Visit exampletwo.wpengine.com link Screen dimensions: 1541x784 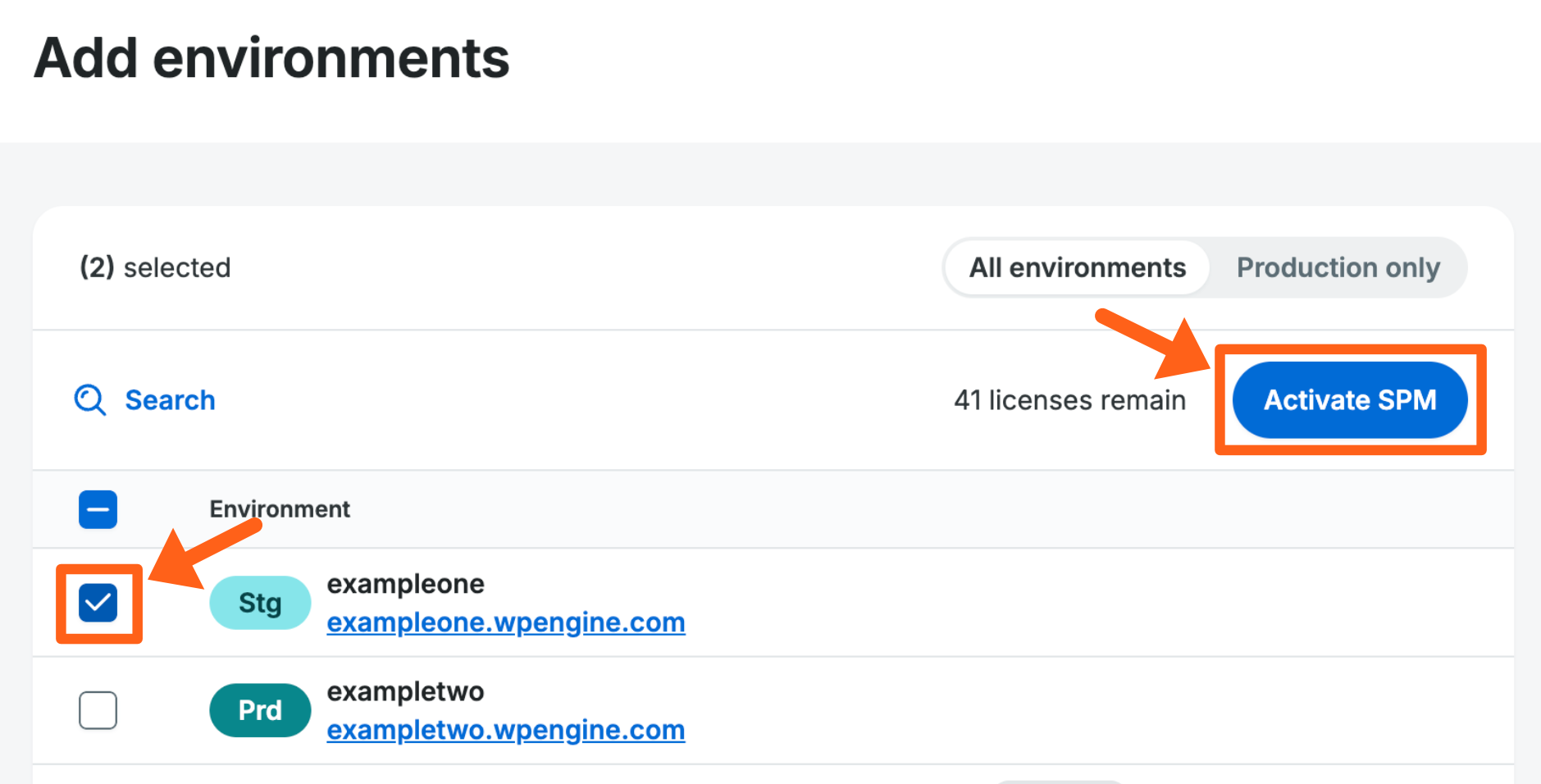(505, 730)
